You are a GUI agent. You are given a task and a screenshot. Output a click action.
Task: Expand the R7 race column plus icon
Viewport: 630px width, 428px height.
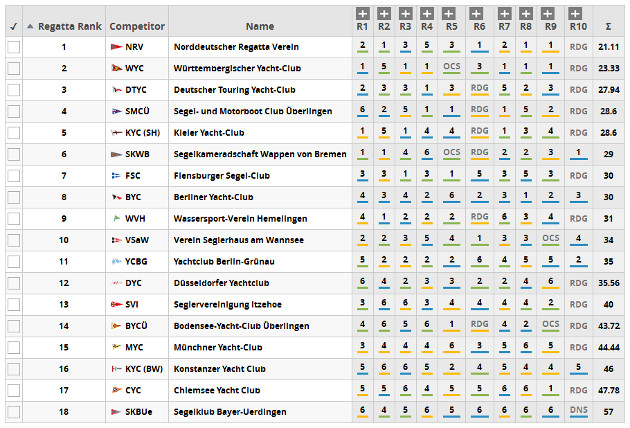pos(504,14)
